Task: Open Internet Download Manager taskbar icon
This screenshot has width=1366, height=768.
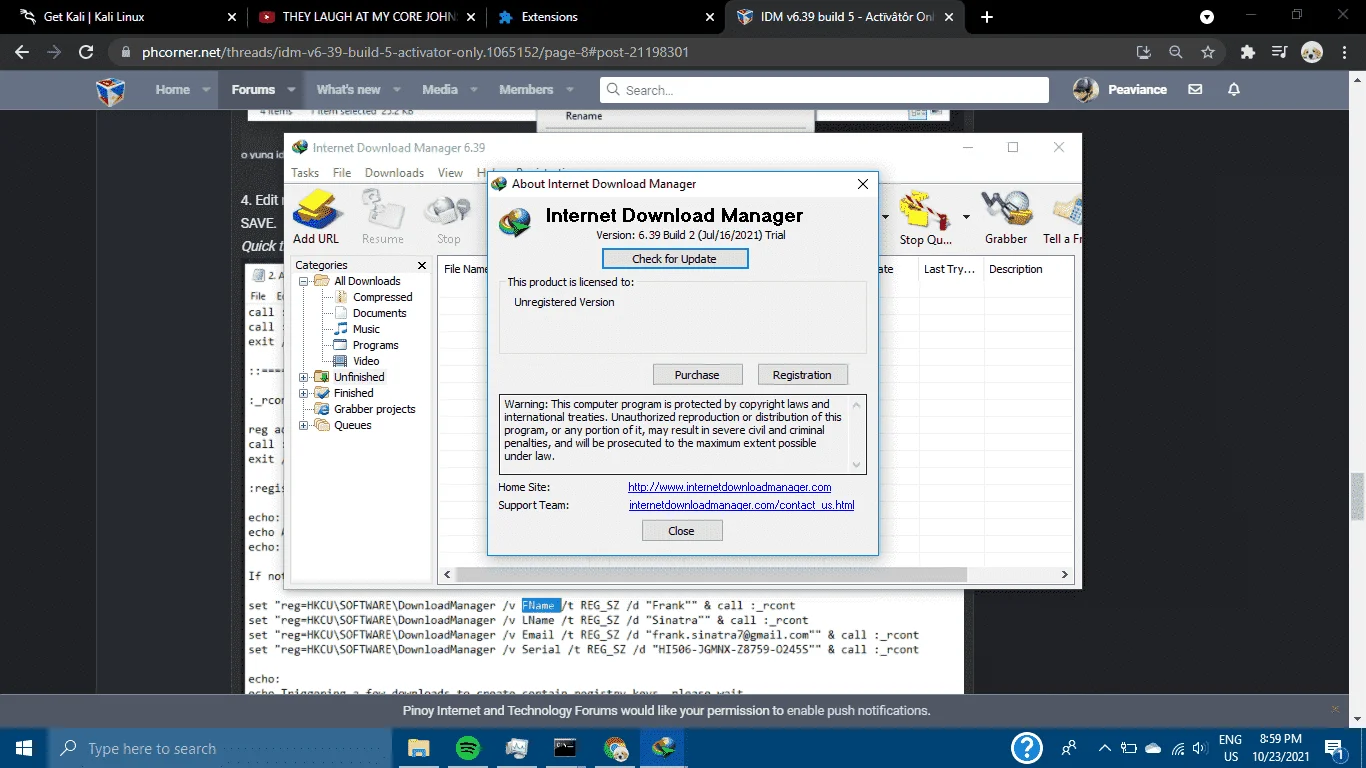Action: pos(664,747)
